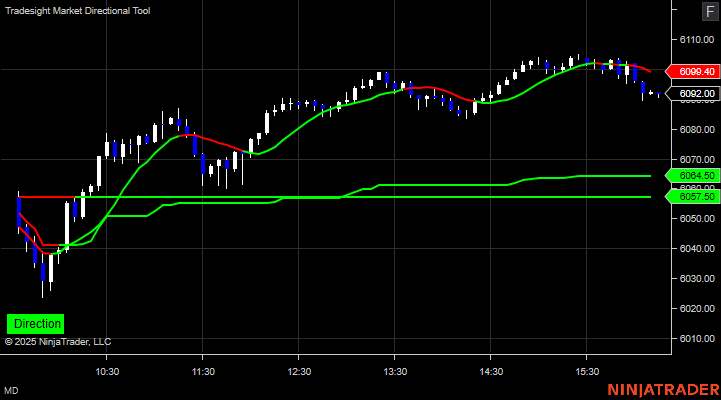Click the F button in the chart corner
721x400 pixels.
(x=710, y=11)
